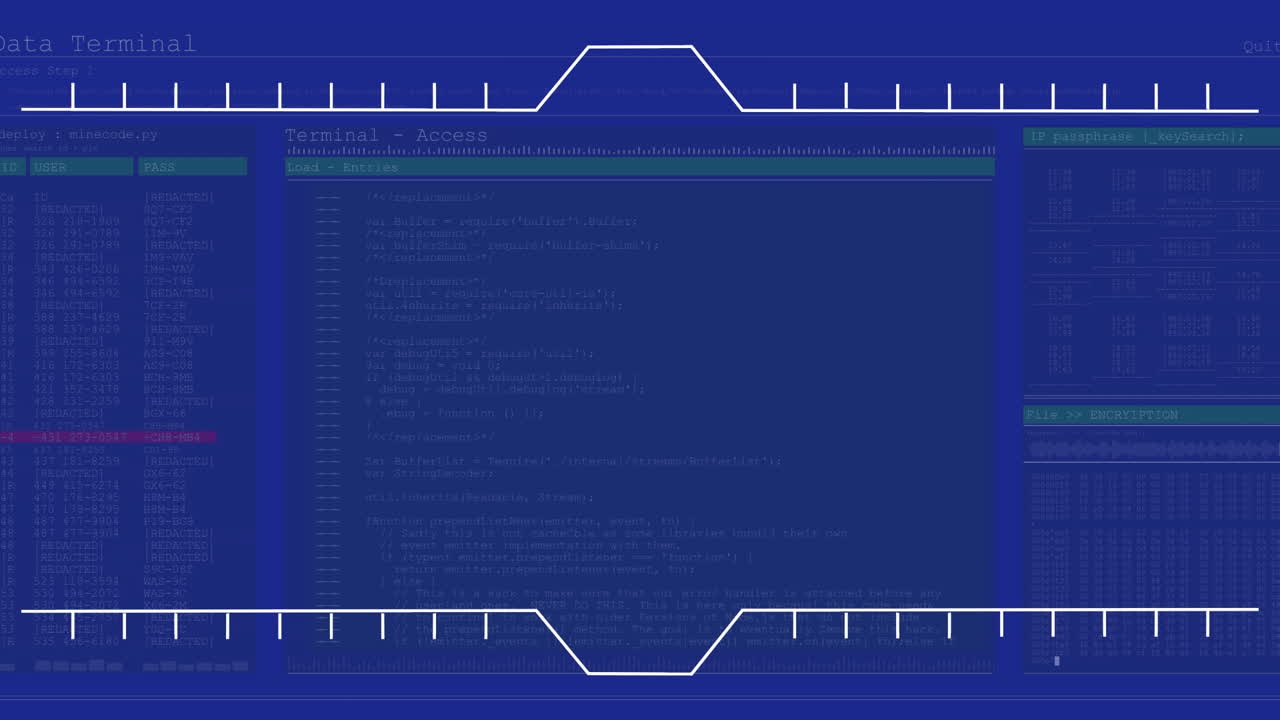Expand the Load - Entries section
The height and width of the screenshot is (720, 1280).
click(340, 167)
